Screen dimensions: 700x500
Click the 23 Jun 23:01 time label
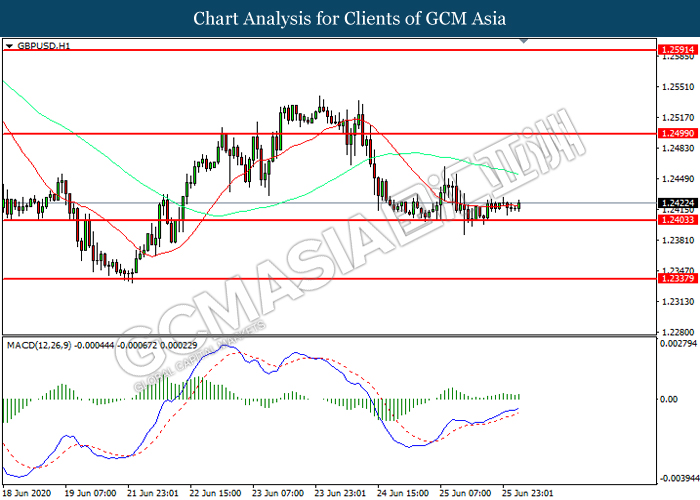[x=340, y=493]
